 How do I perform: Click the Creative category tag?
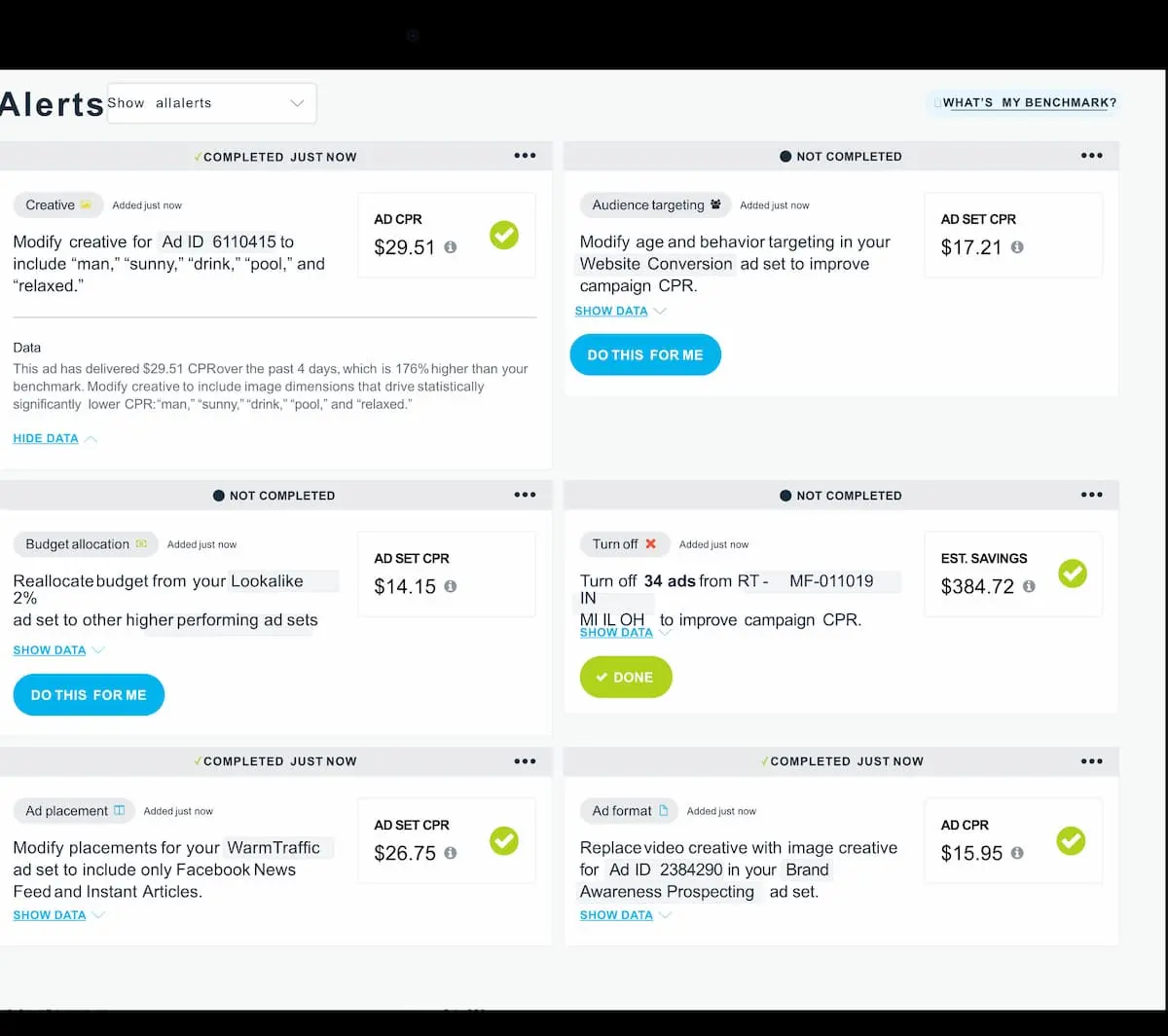58,205
